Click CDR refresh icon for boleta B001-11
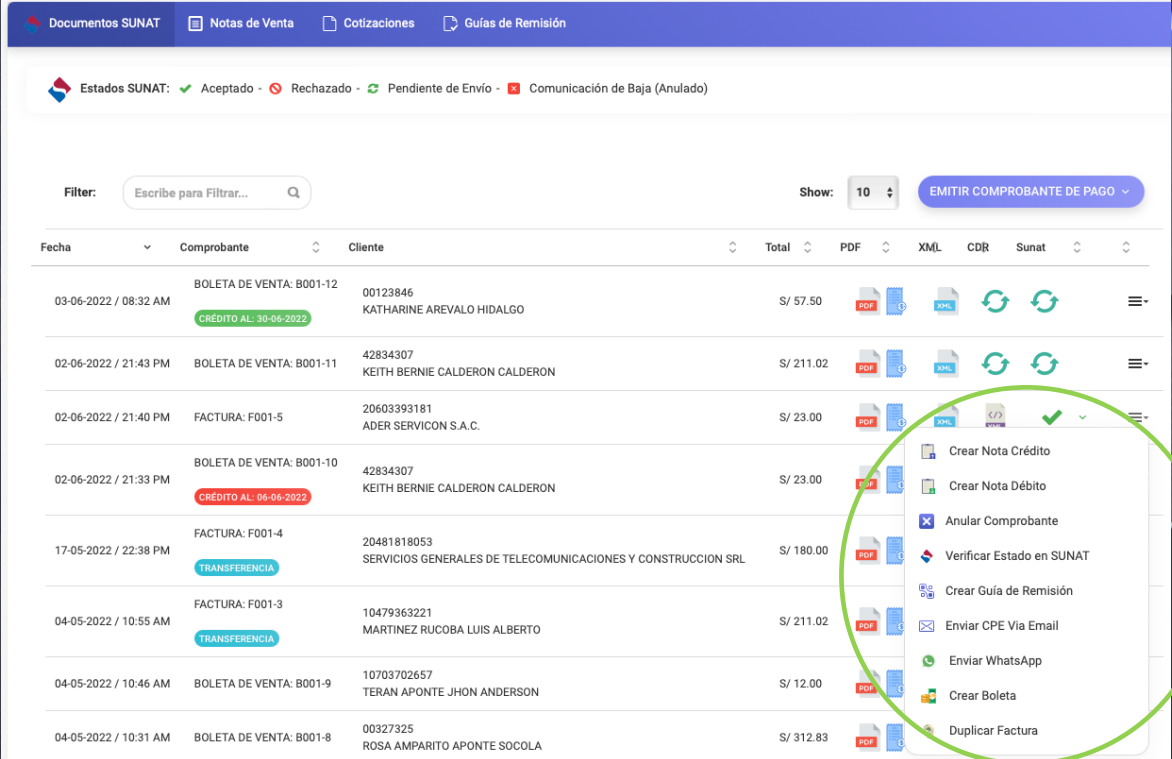Viewport: 1172px width, 759px height. 994,363
